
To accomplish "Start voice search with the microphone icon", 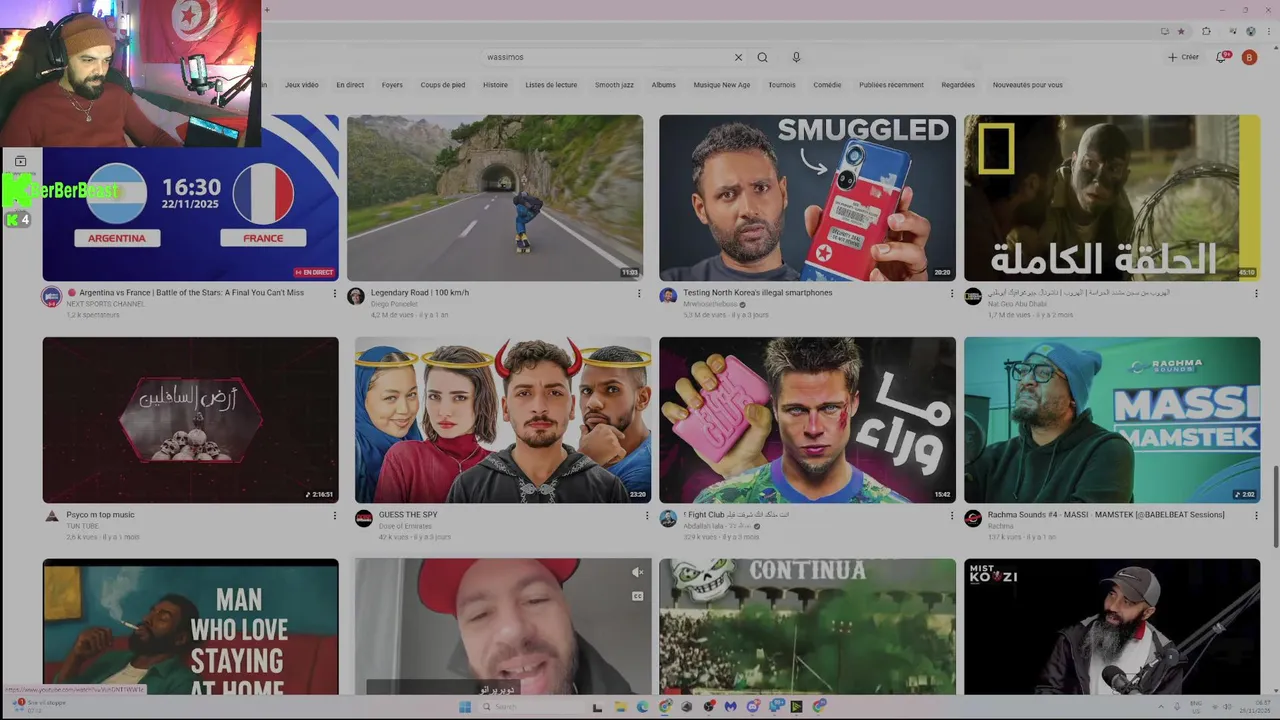I will 796,57.
